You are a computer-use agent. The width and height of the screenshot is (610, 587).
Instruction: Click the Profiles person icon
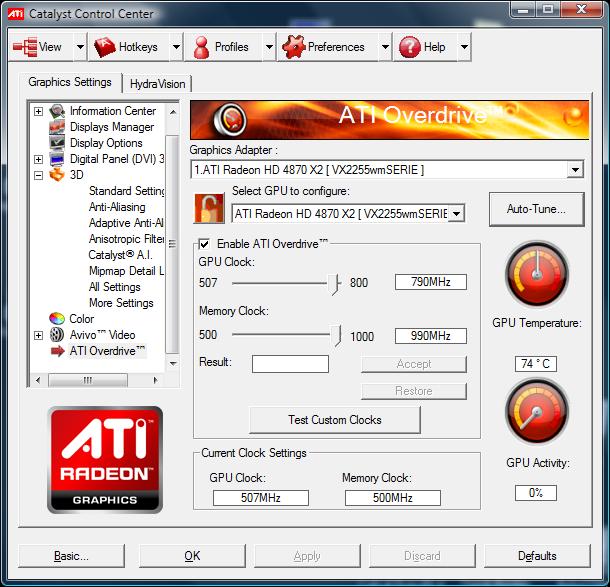(201, 47)
